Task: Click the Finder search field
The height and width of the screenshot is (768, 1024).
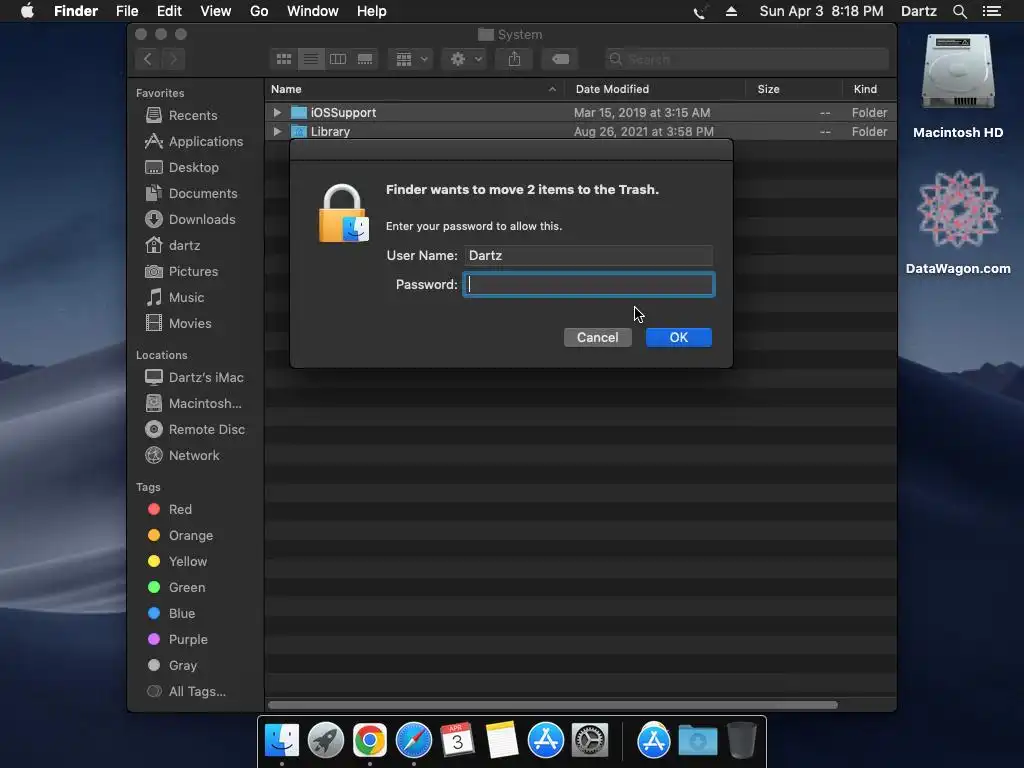Action: pyautogui.click(x=746, y=59)
